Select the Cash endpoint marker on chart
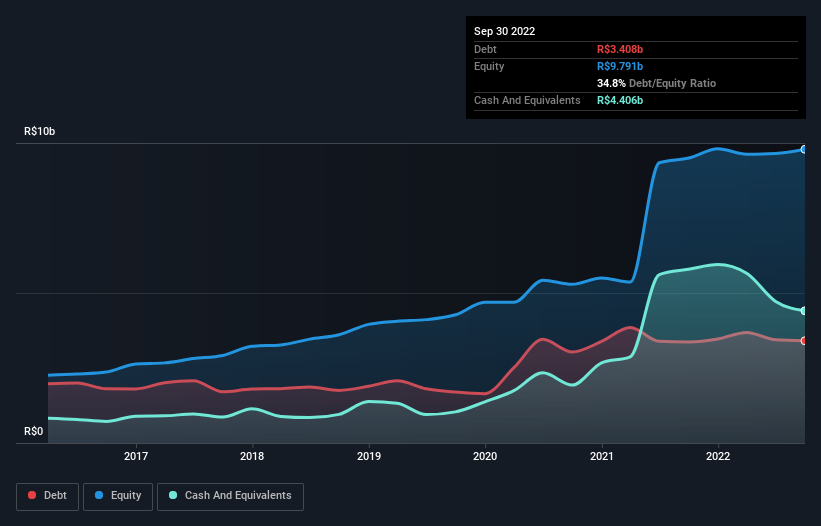This screenshot has height=526, width=821. tap(804, 311)
